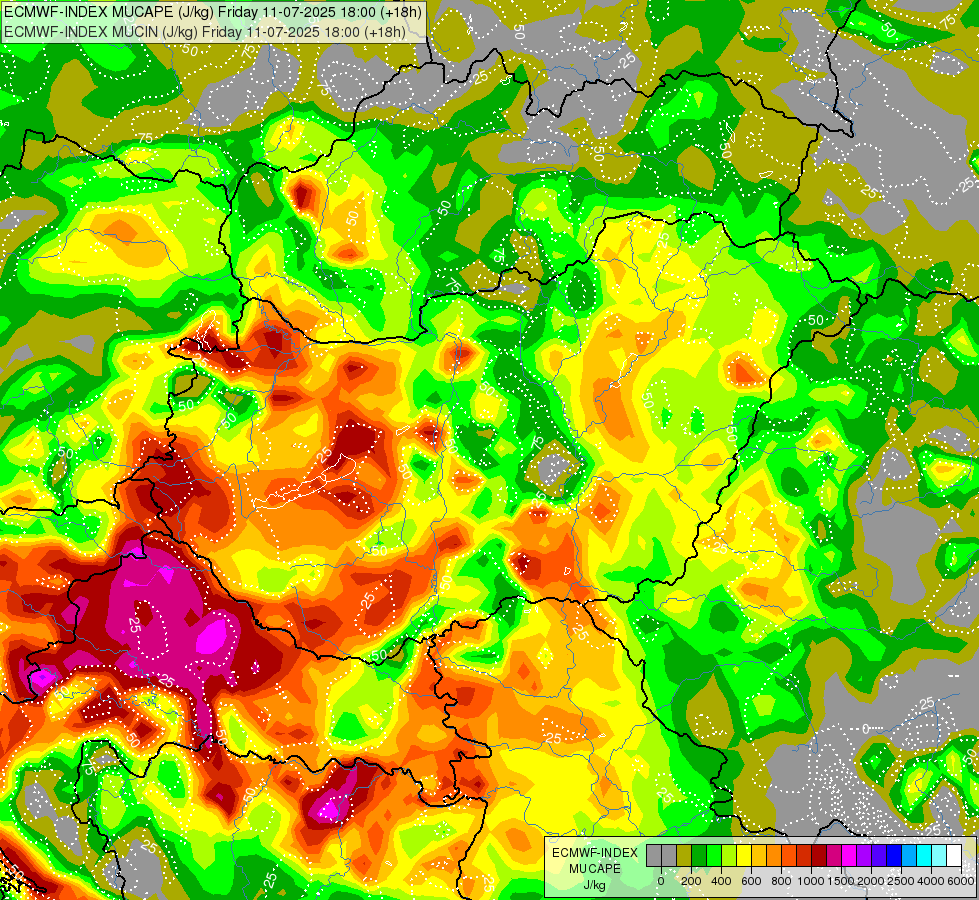Click the pale cyan swatch right of 4000
The height and width of the screenshot is (900, 979).
coord(939,856)
